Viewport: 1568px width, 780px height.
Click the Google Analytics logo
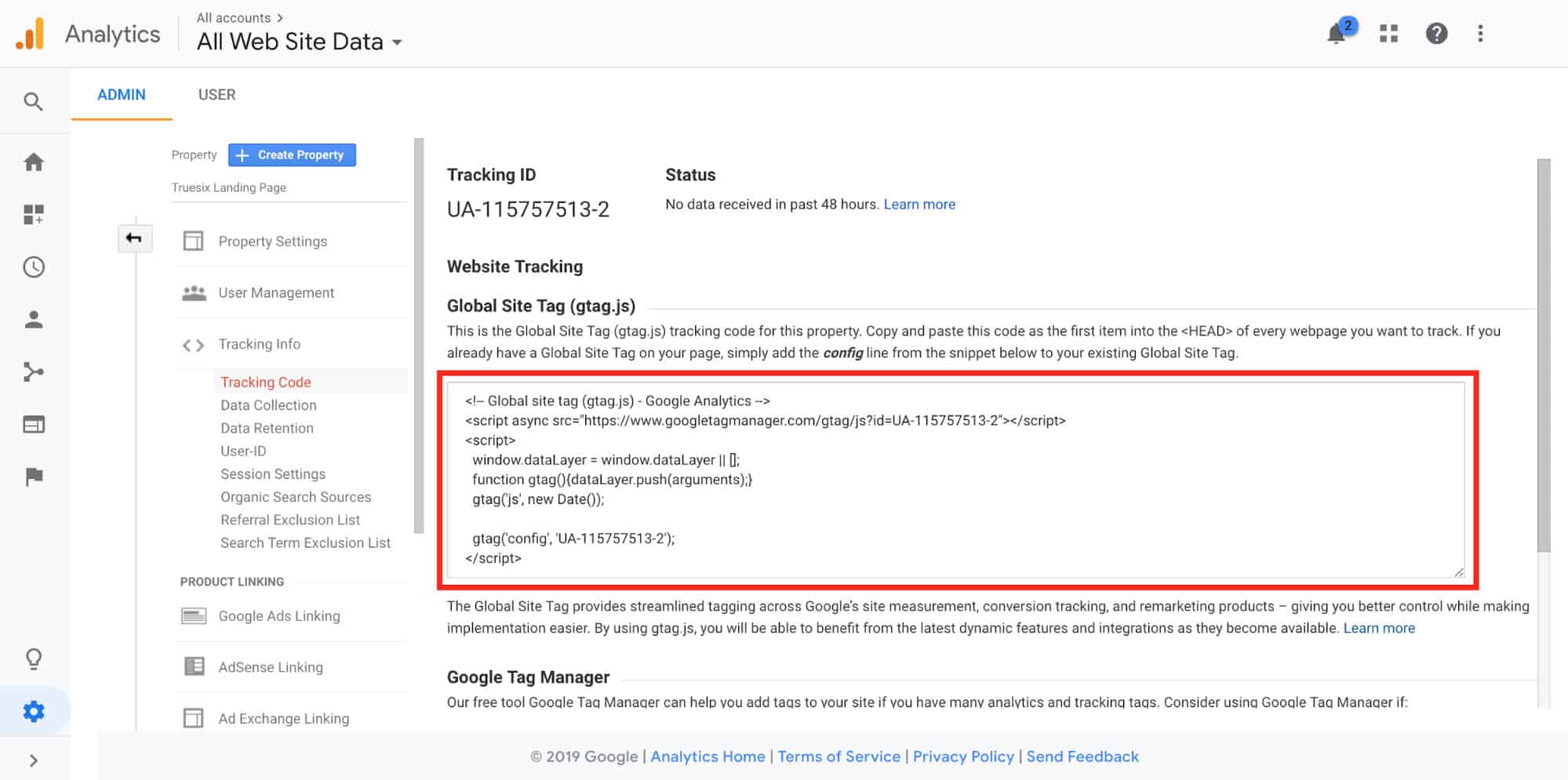tap(31, 34)
